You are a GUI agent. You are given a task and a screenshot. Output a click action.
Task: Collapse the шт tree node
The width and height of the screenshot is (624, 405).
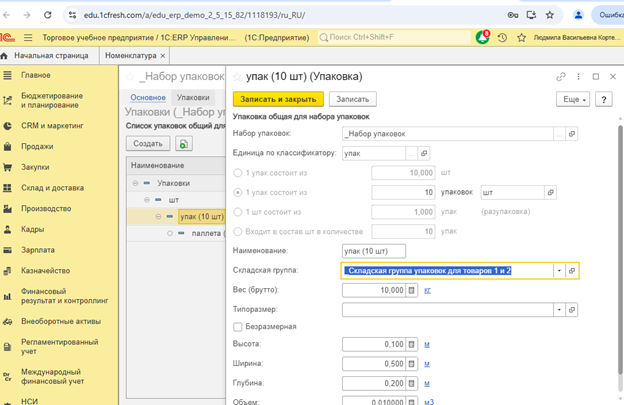pyautogui.click(x=147, y=200)
